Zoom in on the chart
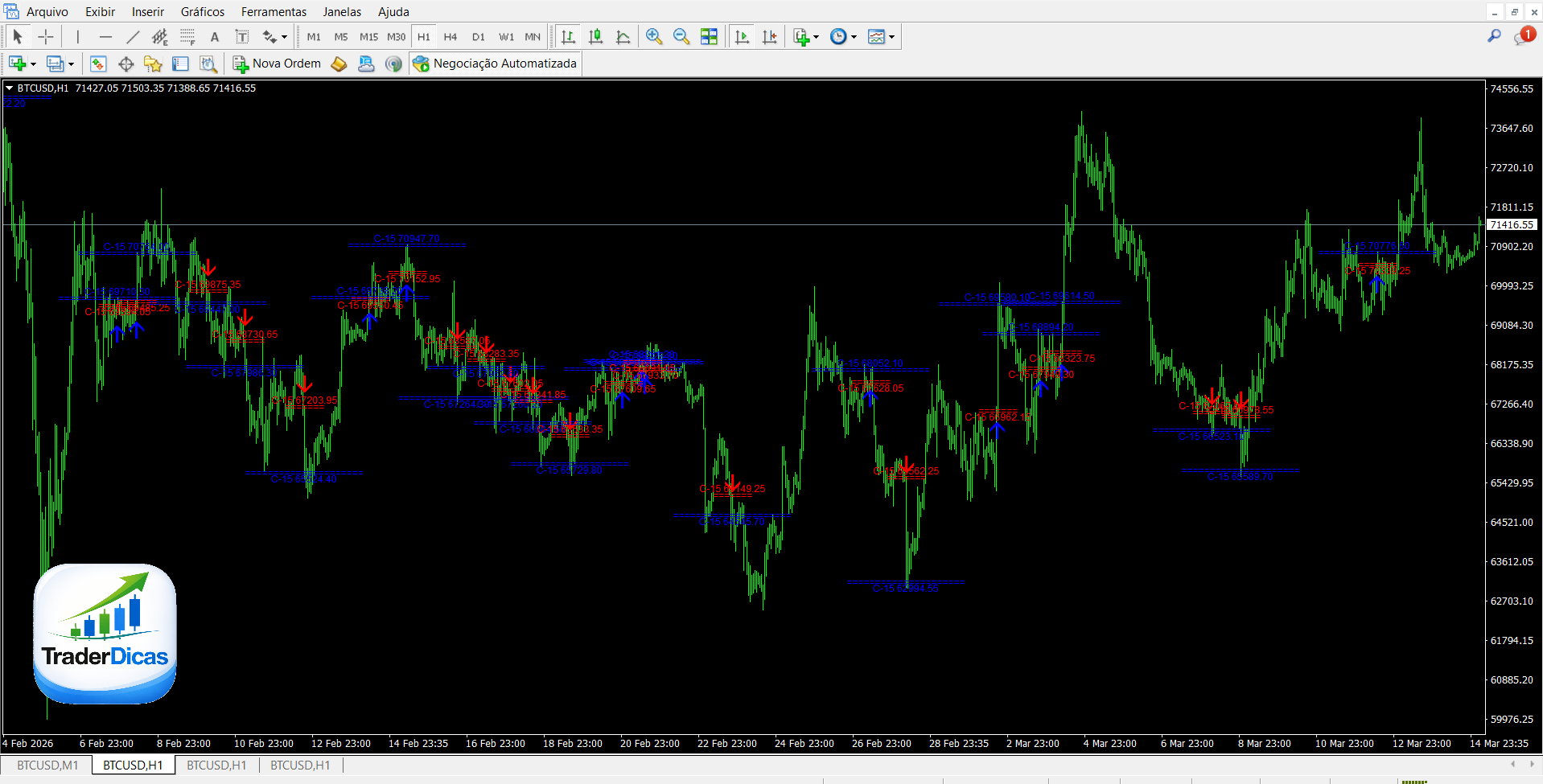Screen dimensions: 1543x784 coord(654,37)
